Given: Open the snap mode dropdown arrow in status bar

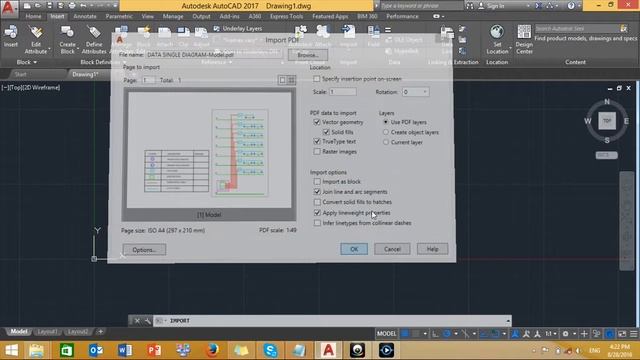Looking at the screenshot, I should pos(425,333).
